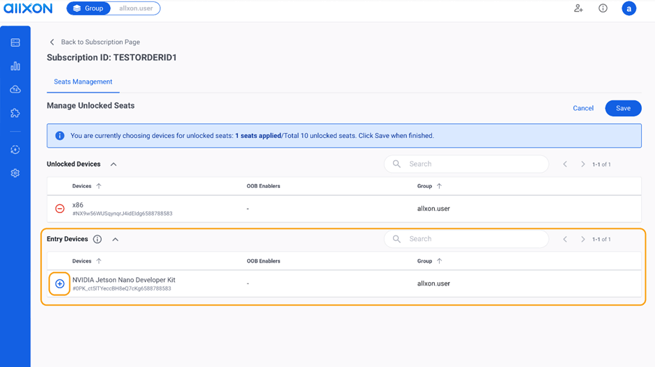Open the bar chart analytics sidebar icon
655x367 pixels.
pos(15,66)
